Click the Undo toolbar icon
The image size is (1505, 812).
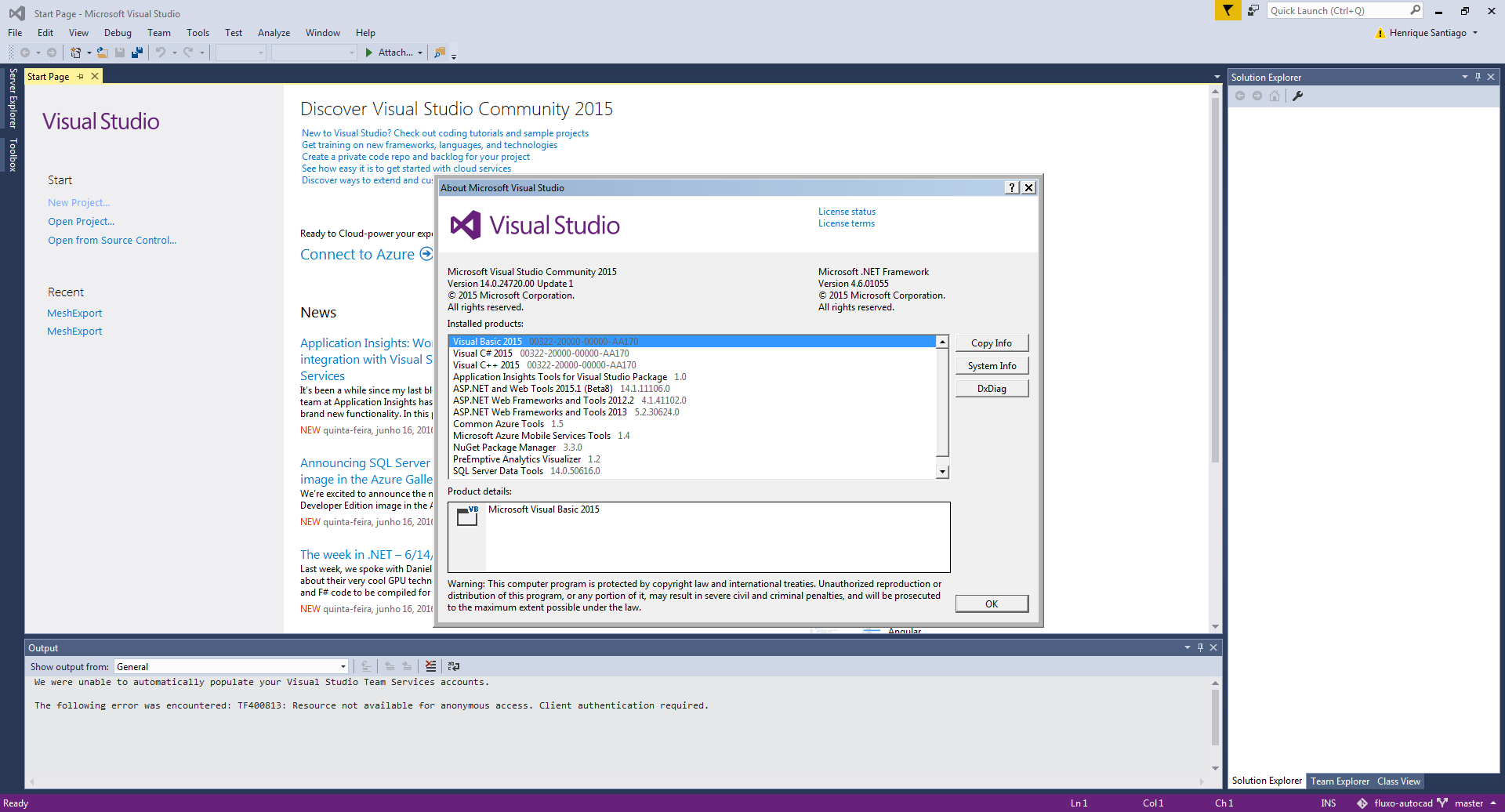click(x=161, y=53)
